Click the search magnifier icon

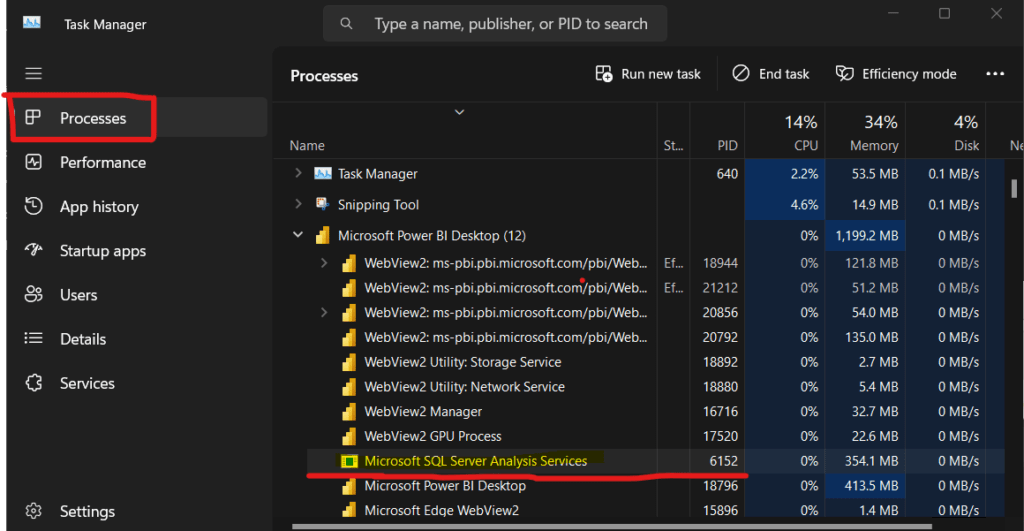(347, 24)
